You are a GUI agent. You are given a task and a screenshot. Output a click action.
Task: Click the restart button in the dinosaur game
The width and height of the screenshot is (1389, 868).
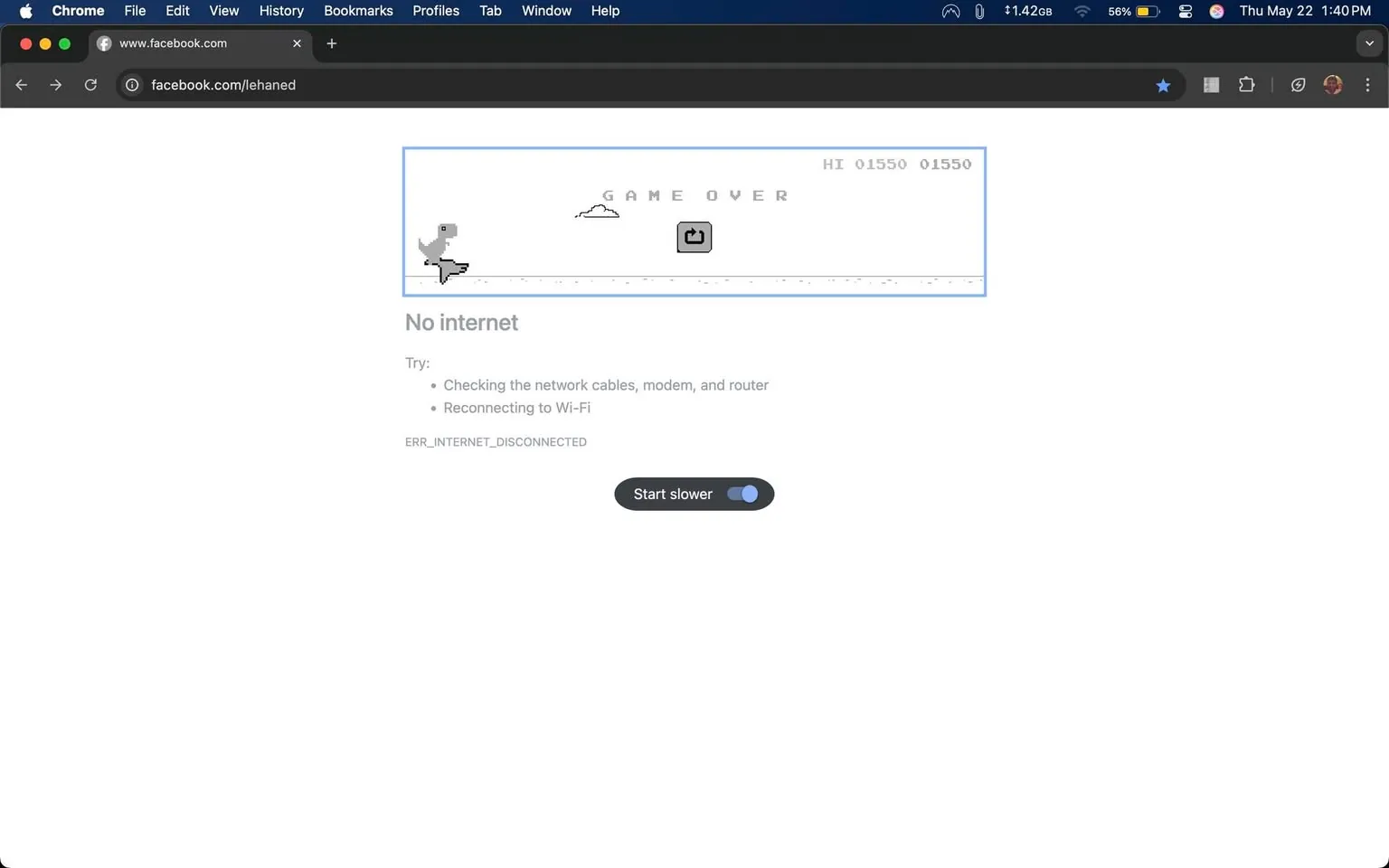[694, 237]
